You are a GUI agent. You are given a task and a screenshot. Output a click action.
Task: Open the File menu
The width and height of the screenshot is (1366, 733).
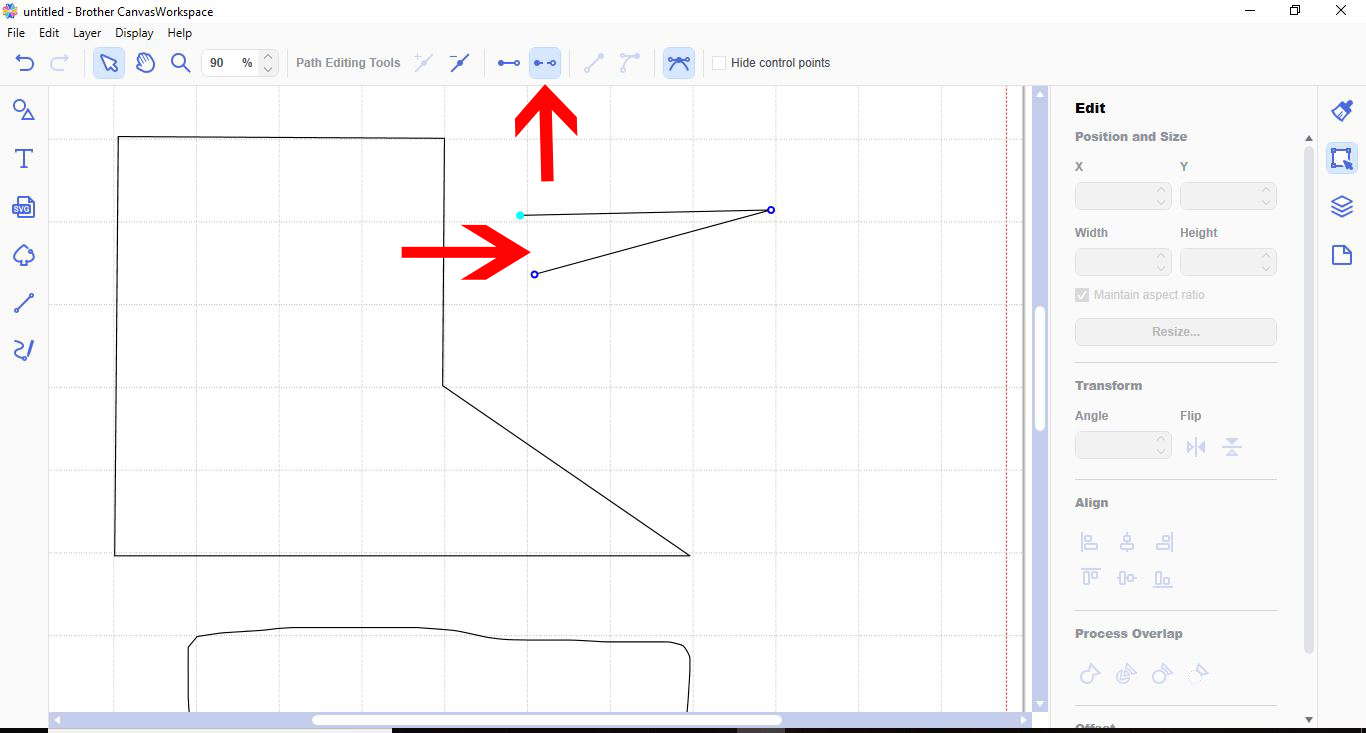pyautogui.click(x=16, y=33)
